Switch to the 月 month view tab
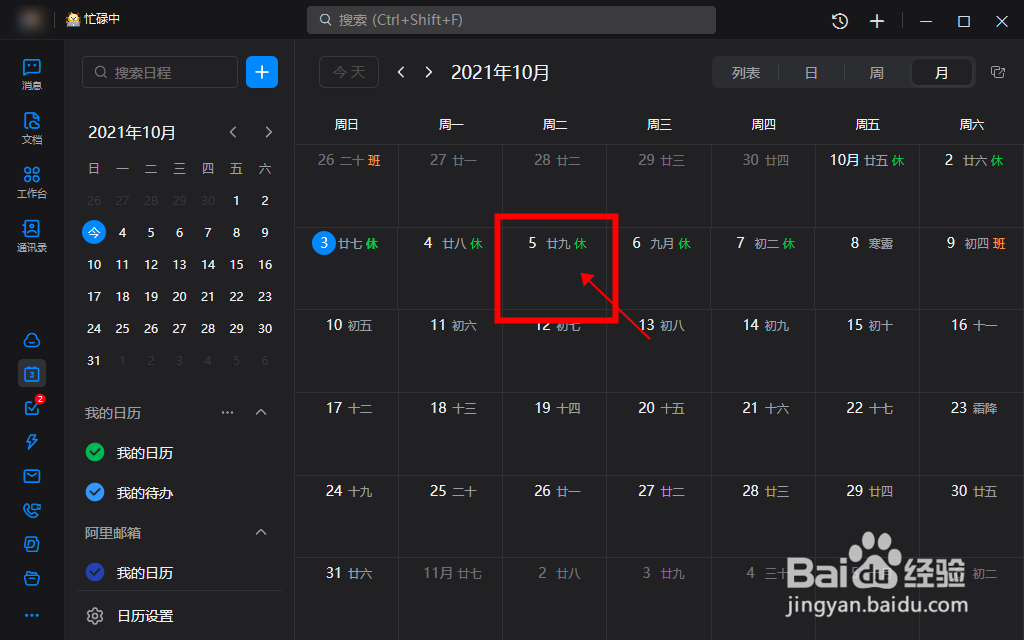Screen dimensions: 1024x640 [941, 72]
